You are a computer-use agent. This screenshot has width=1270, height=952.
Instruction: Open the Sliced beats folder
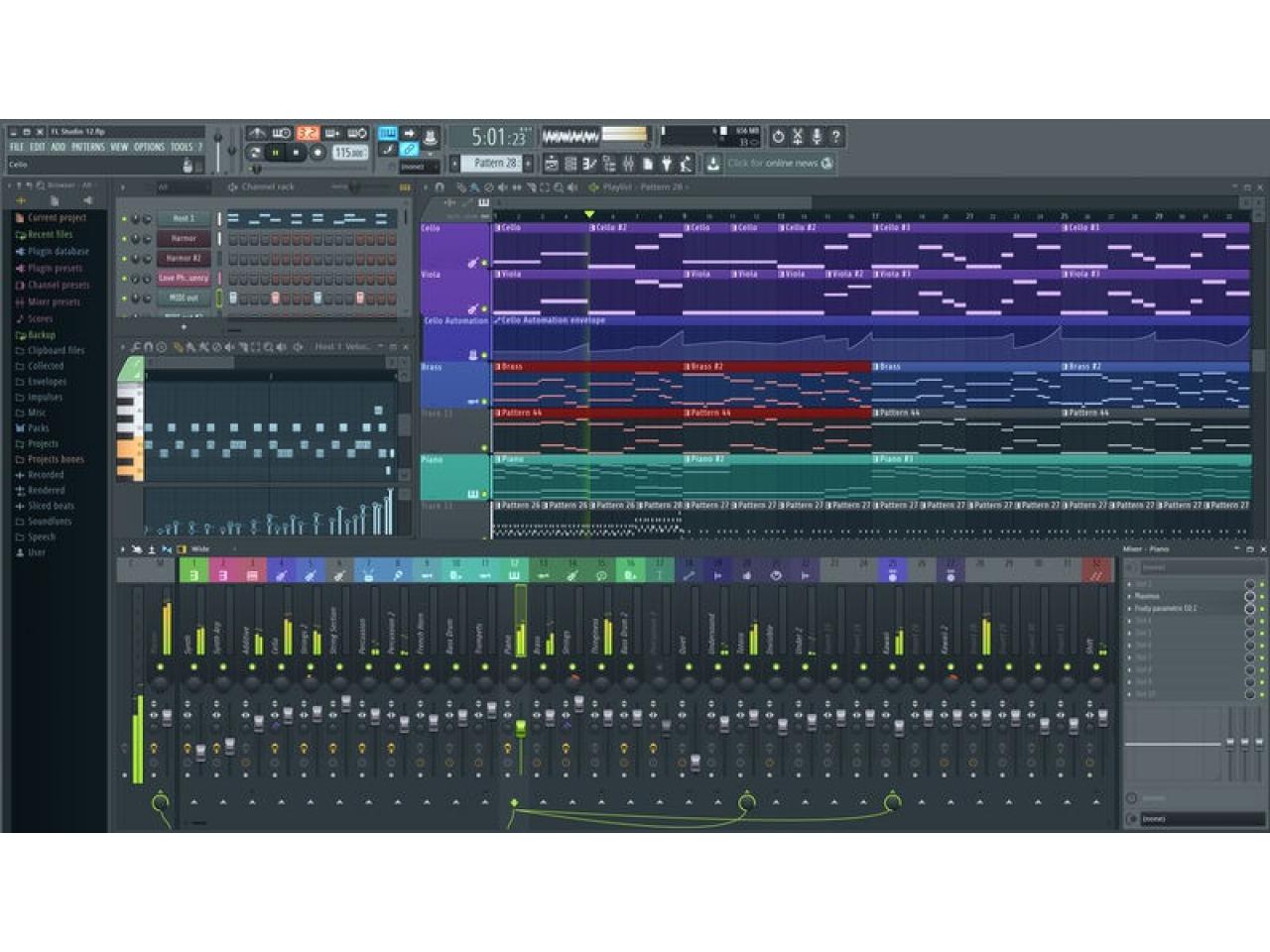(x=51, y=506)
